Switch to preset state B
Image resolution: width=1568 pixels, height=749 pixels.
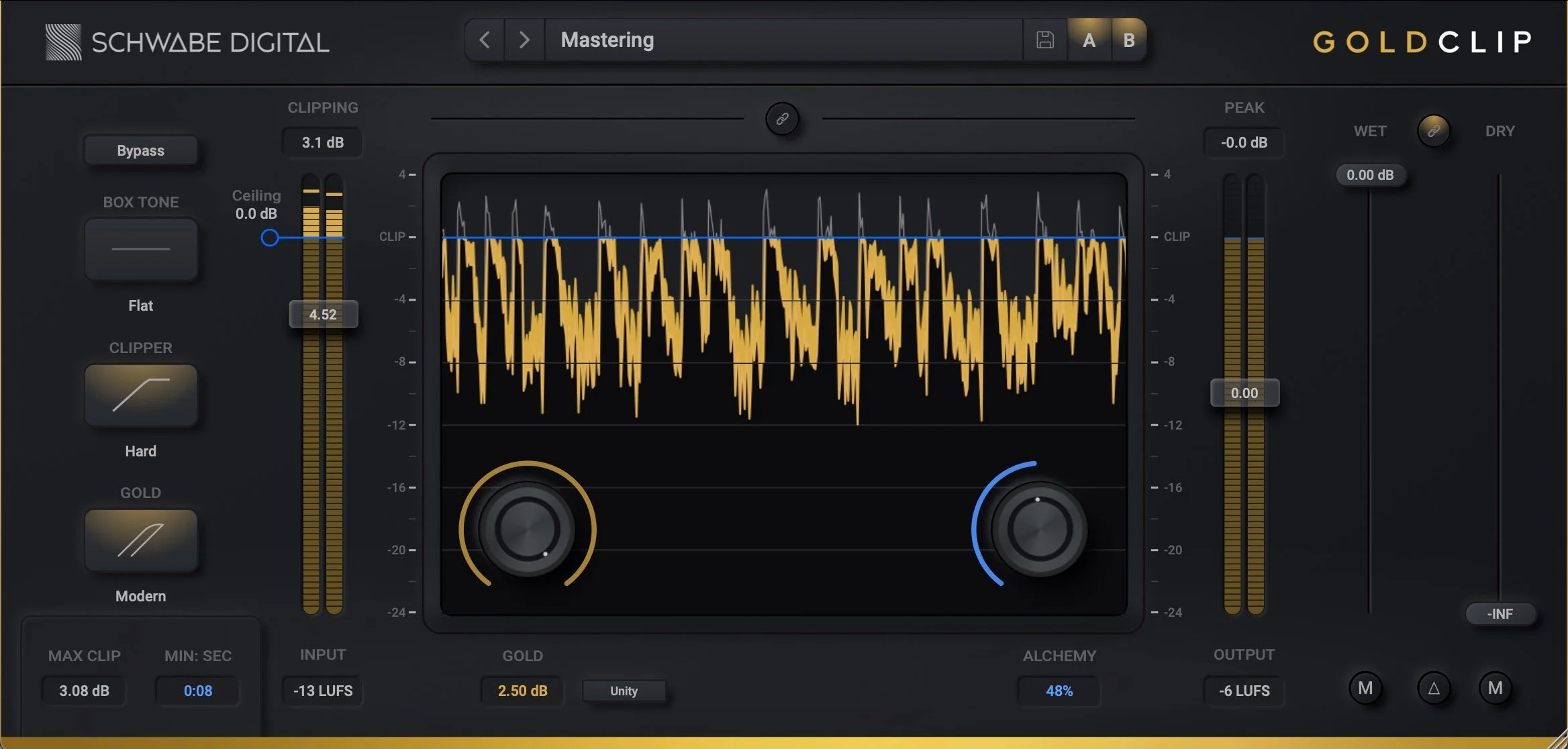tap(1129, 40)
